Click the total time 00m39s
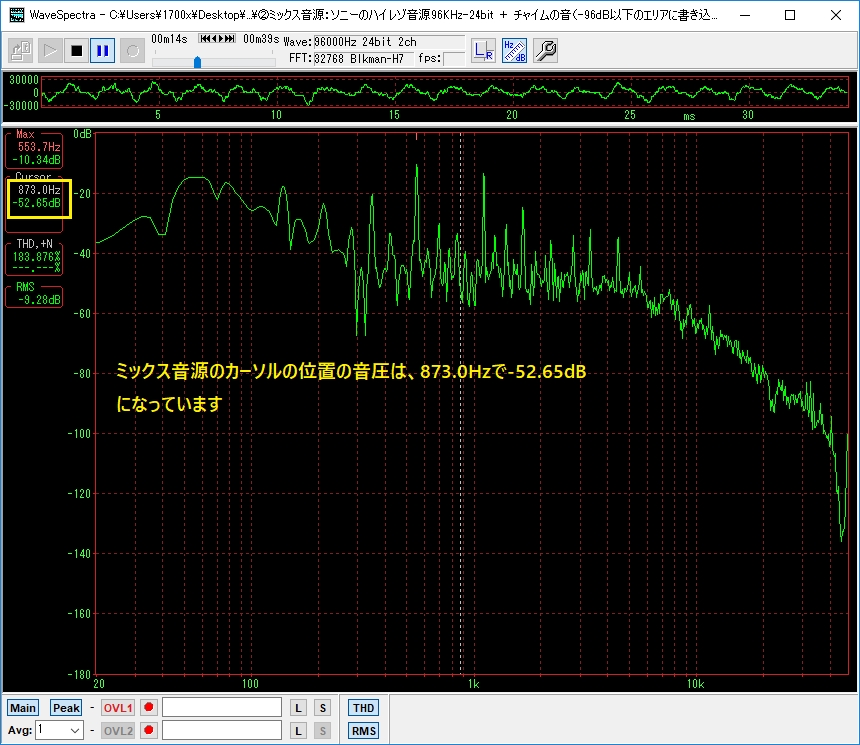This screenshot has height=745, width=860. click(x=261, y=39)
